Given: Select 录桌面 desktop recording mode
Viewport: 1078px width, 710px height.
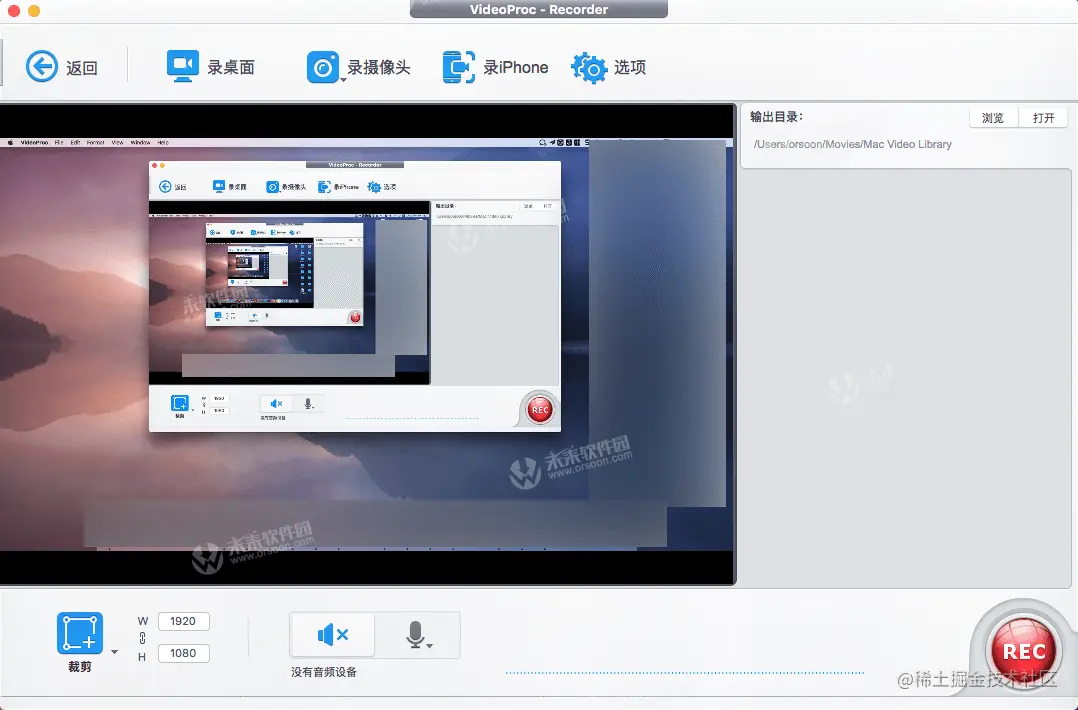Looking at the screenshot, I should 210,67.
